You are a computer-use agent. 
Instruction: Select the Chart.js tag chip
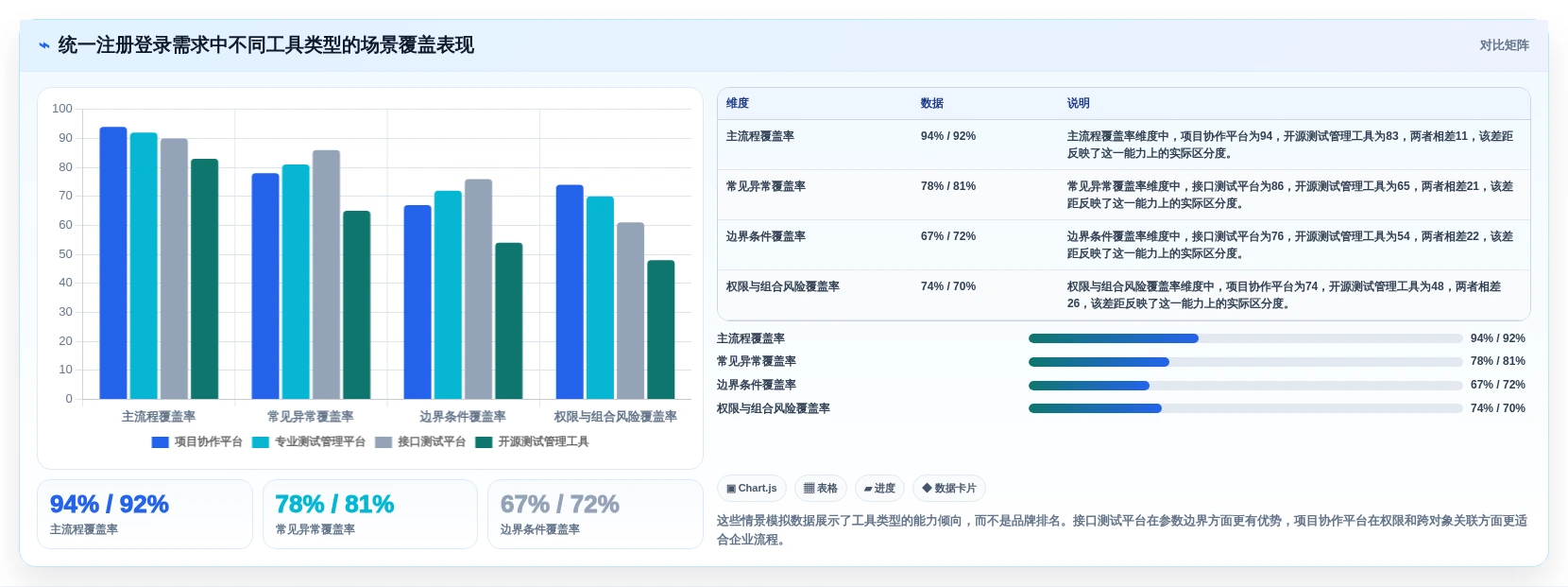752,488
